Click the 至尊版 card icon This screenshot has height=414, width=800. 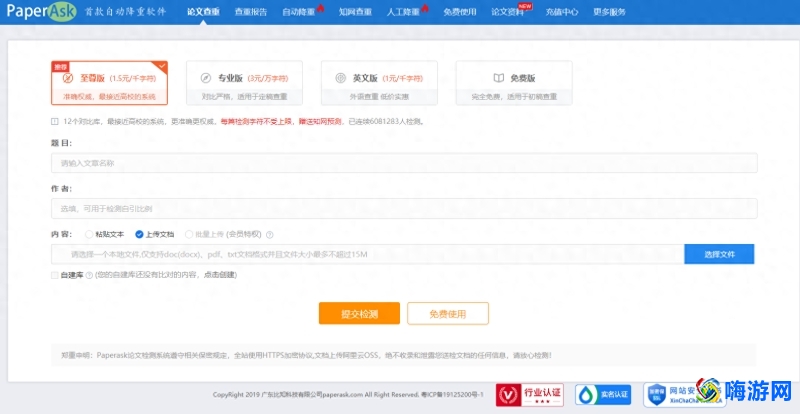(x=68, y=78)
